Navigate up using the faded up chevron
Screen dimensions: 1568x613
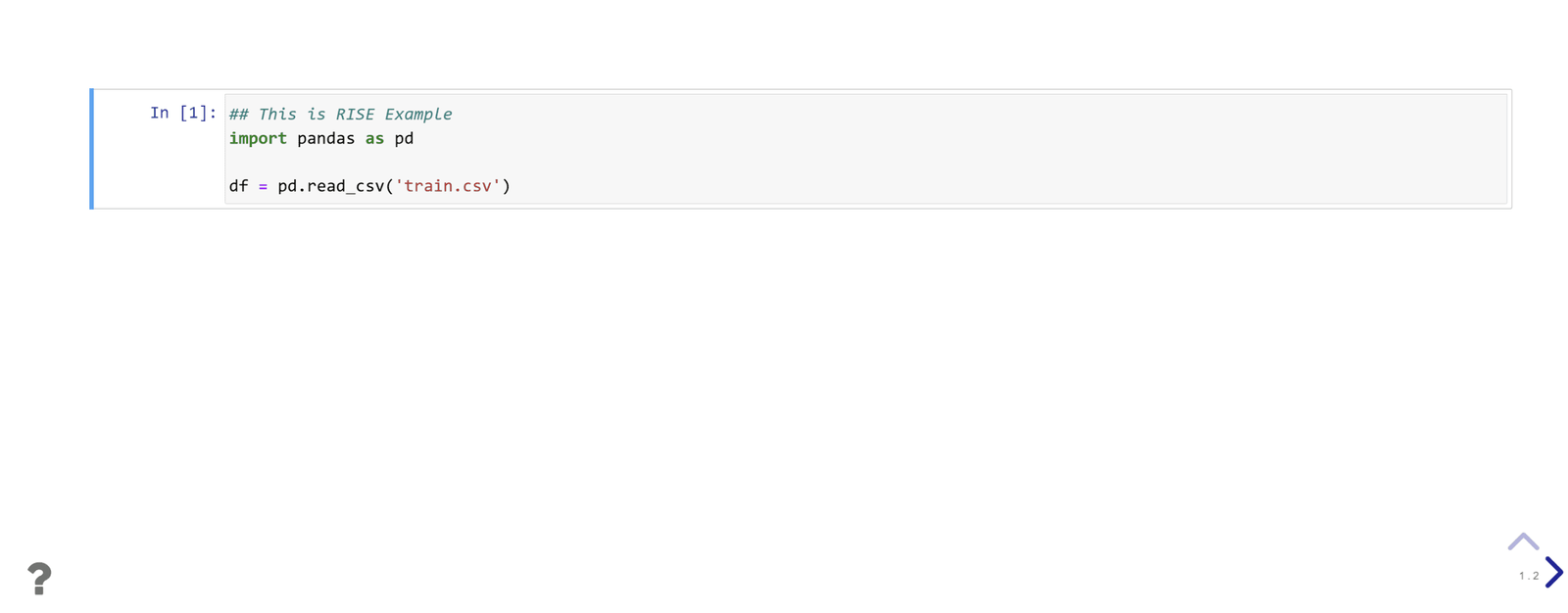[x=1523, y=542]
